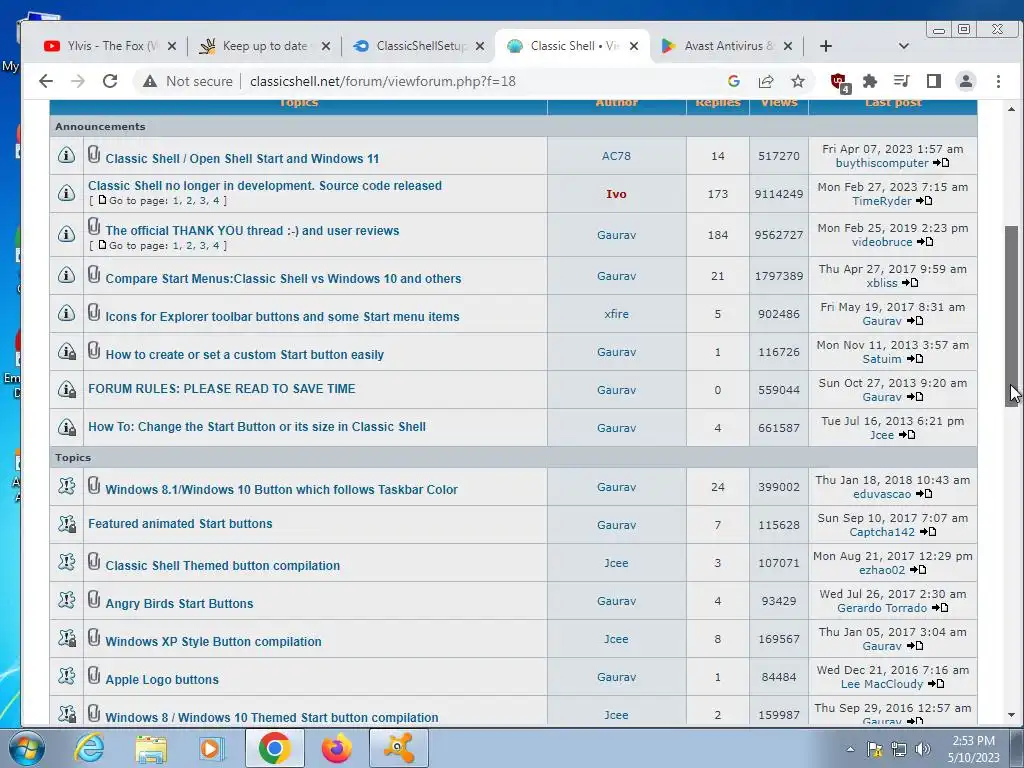Open last poster Lee MacCloudy profile
Image resolution: width=1024 pixels, height=768 pixels.
(x=882, y=684)
